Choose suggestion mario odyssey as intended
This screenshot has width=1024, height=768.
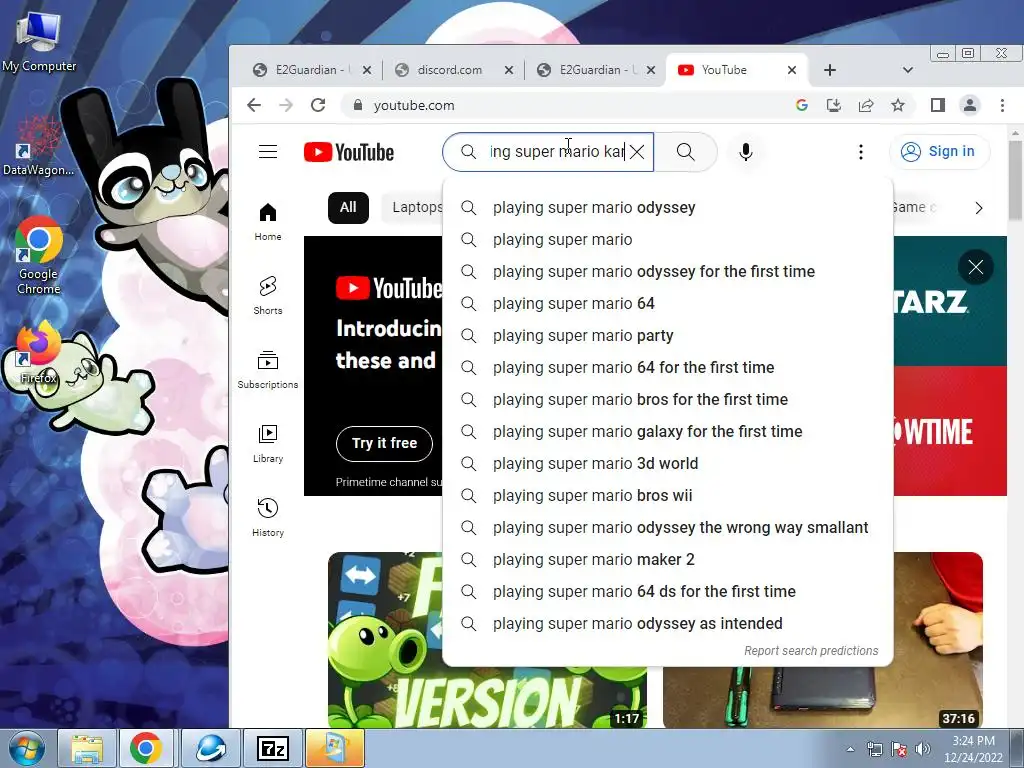click(667, 624)
